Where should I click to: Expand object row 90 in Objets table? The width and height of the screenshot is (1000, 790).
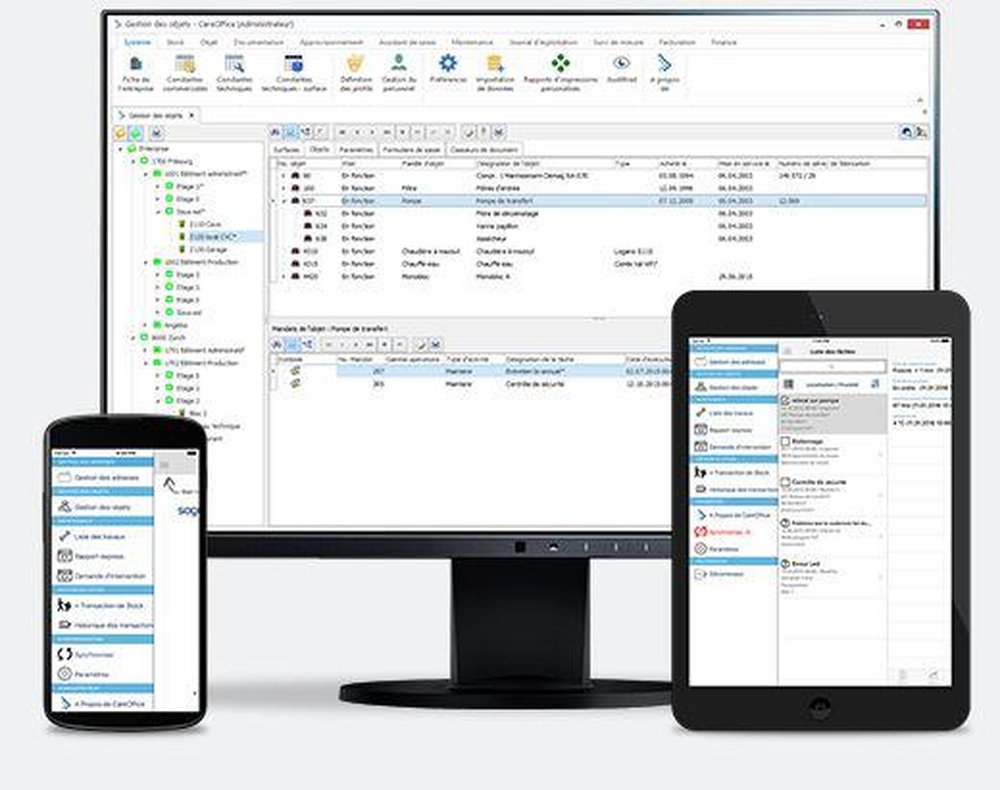point(283,175)
